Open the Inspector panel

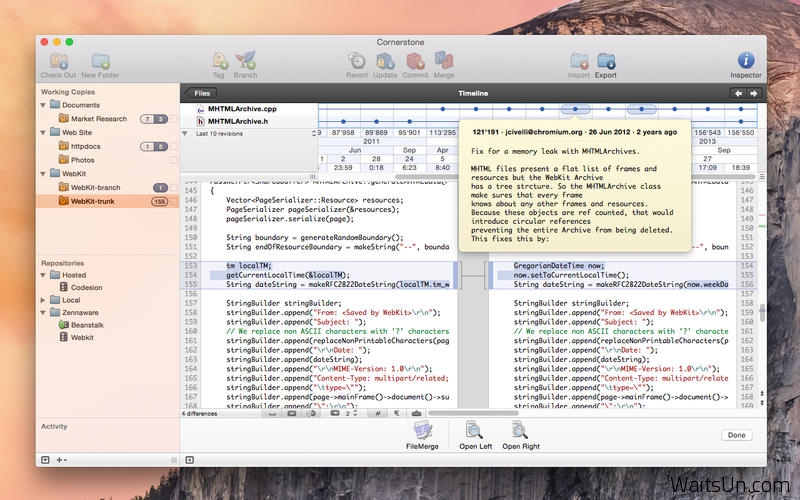coord(745,61)
